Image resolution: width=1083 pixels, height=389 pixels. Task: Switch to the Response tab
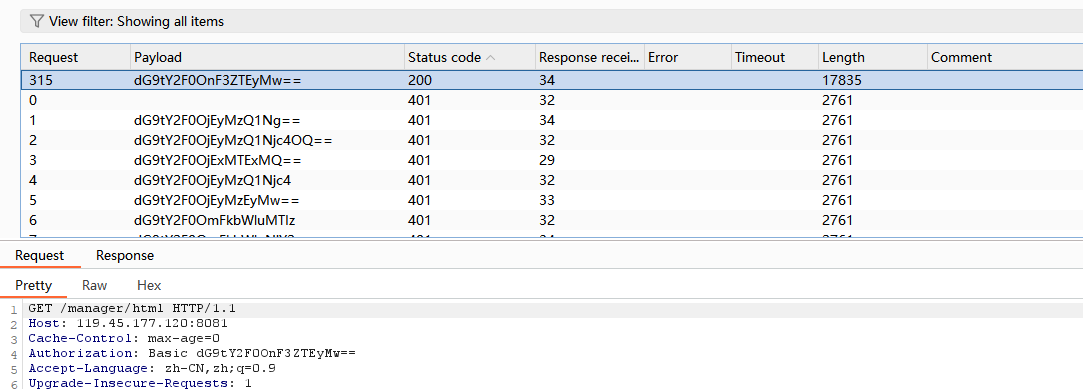click(125, 256)
